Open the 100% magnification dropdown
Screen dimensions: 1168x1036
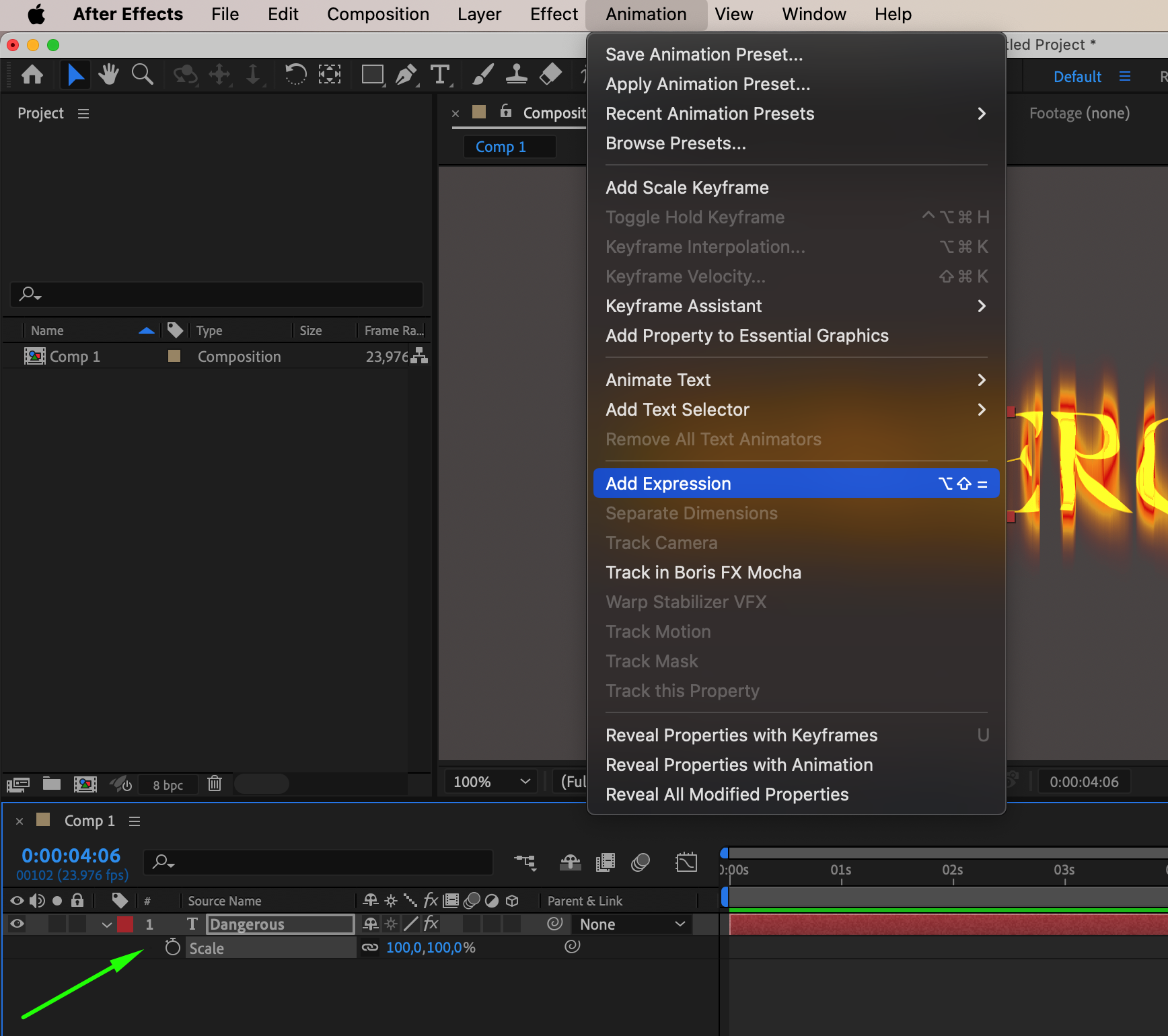[x=490, y=782]
